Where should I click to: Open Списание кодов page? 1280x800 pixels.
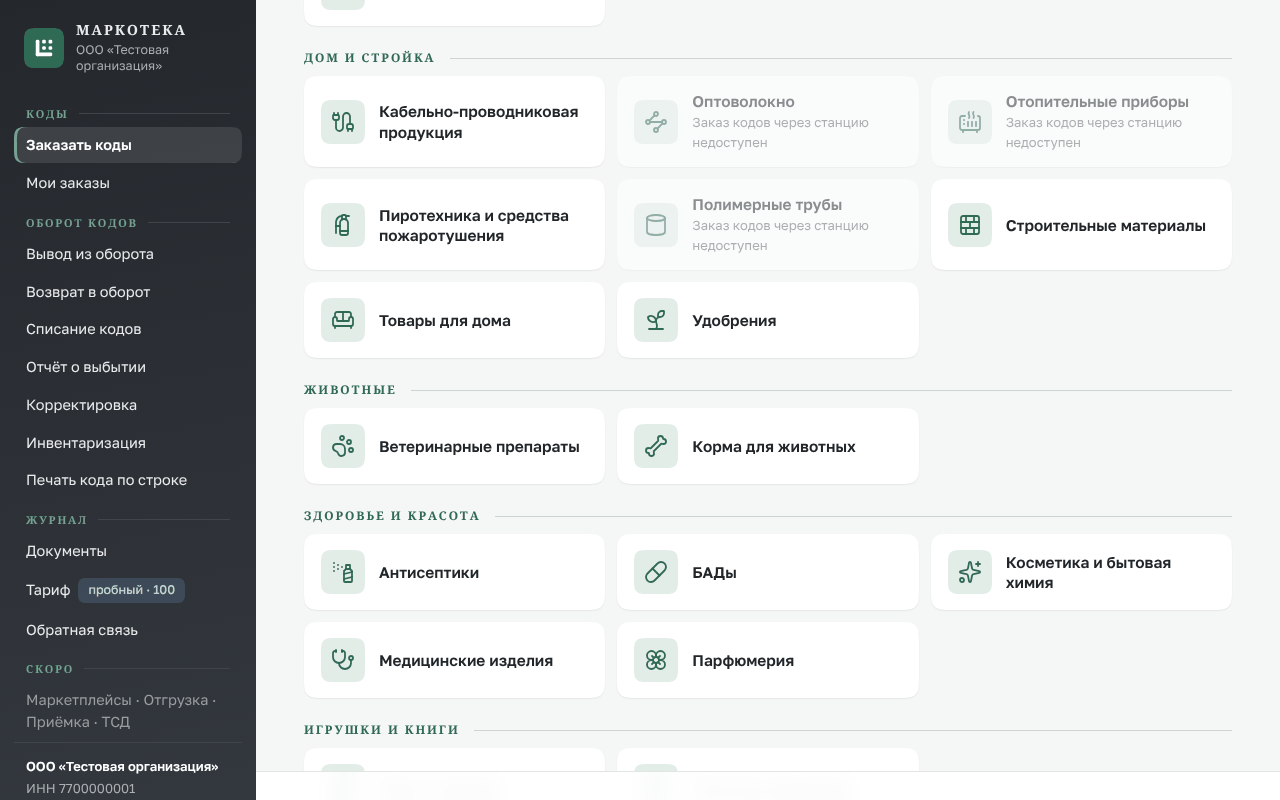coord(128,329)
